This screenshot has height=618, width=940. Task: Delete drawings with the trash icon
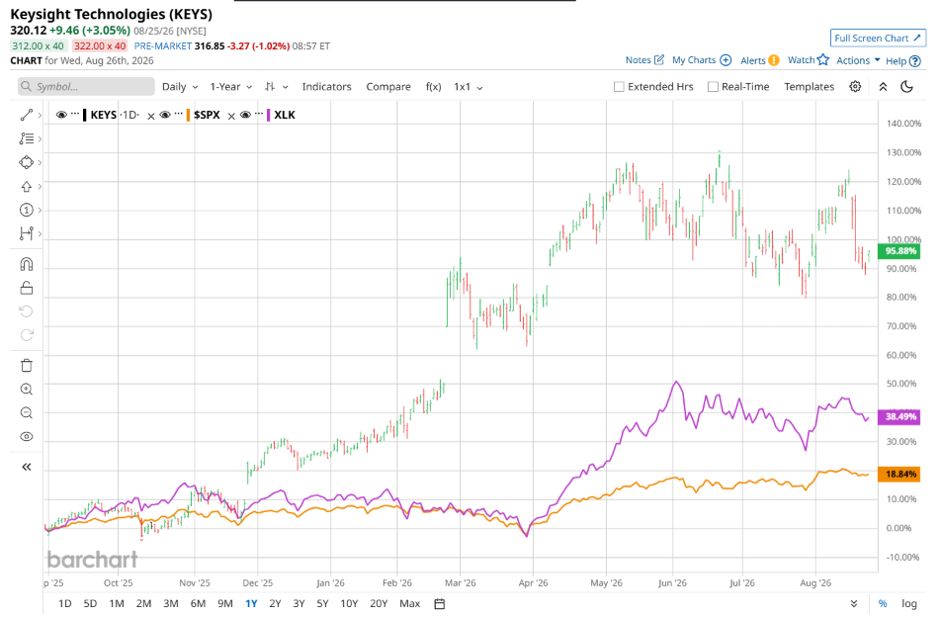[26, 366]
